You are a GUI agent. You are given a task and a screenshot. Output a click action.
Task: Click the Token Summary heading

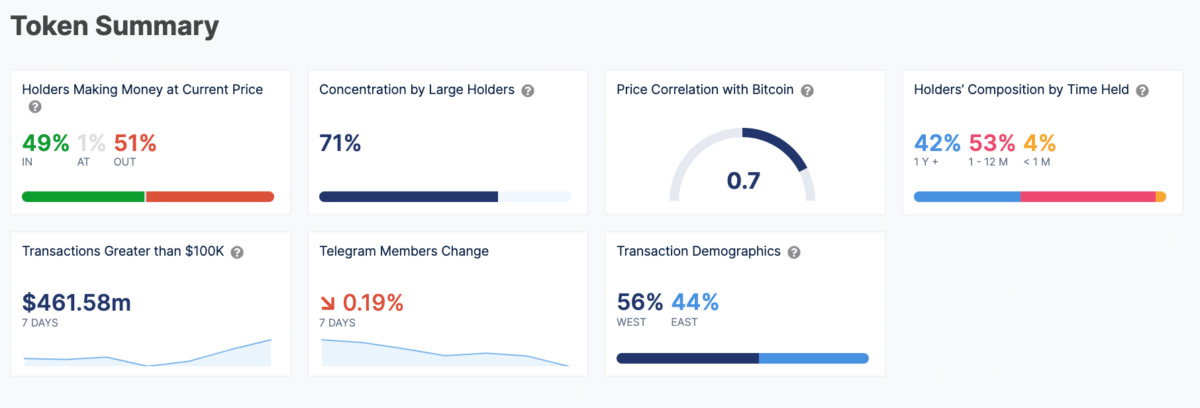114,26
